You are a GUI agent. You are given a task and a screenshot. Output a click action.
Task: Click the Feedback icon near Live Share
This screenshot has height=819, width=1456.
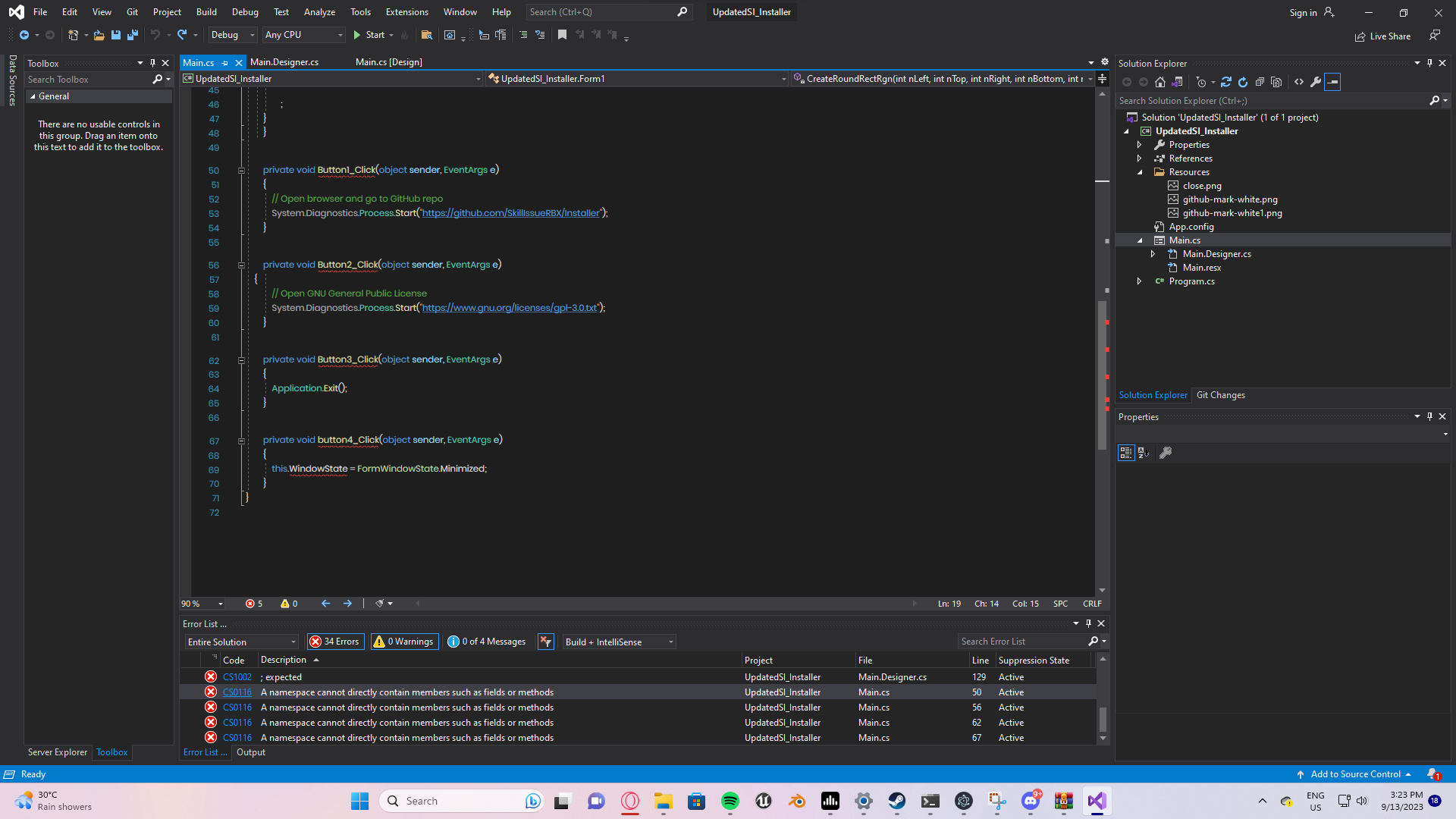click(x=1434, y=36)
